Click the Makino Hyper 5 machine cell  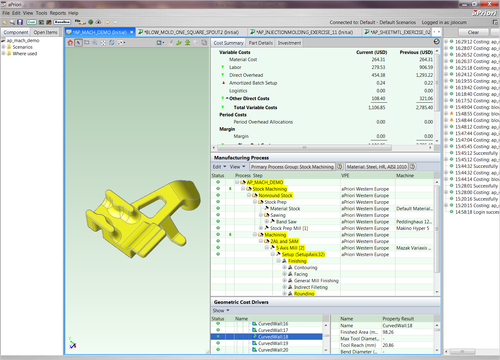(x=413, y=228)
